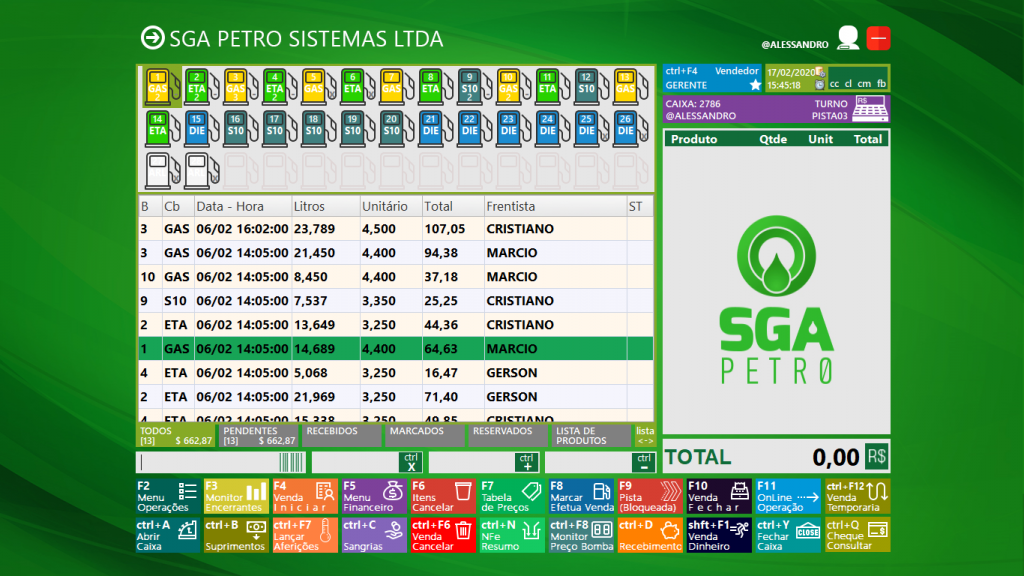
Task: Open ctrl+F8 Monitor Preço Bomba
Action: pyautogui.click(x=581, y=536)
